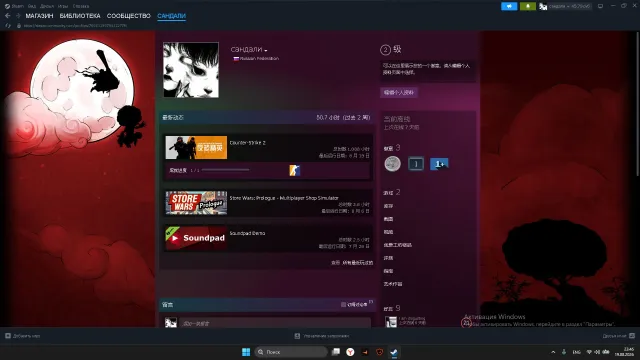The image size is (640, 360).
Task: Open the blue announcements megaphone button
Action: [509, 6]
